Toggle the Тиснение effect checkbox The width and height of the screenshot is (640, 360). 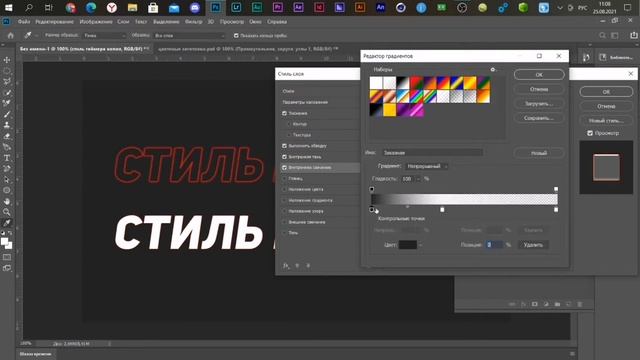pyautogui.click(x=284, y=113)
